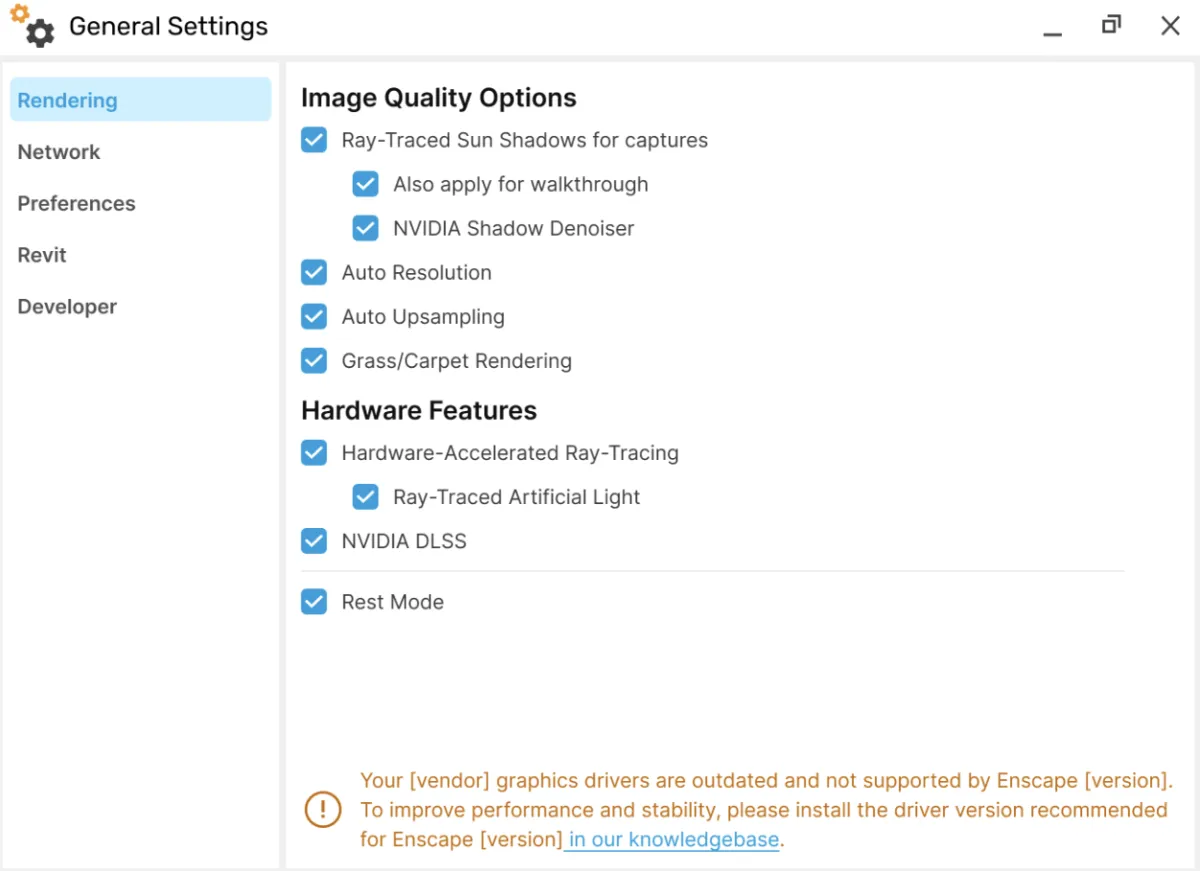
Task: Click the outdated driver warning icon
Action: click(x=323, y=809)
